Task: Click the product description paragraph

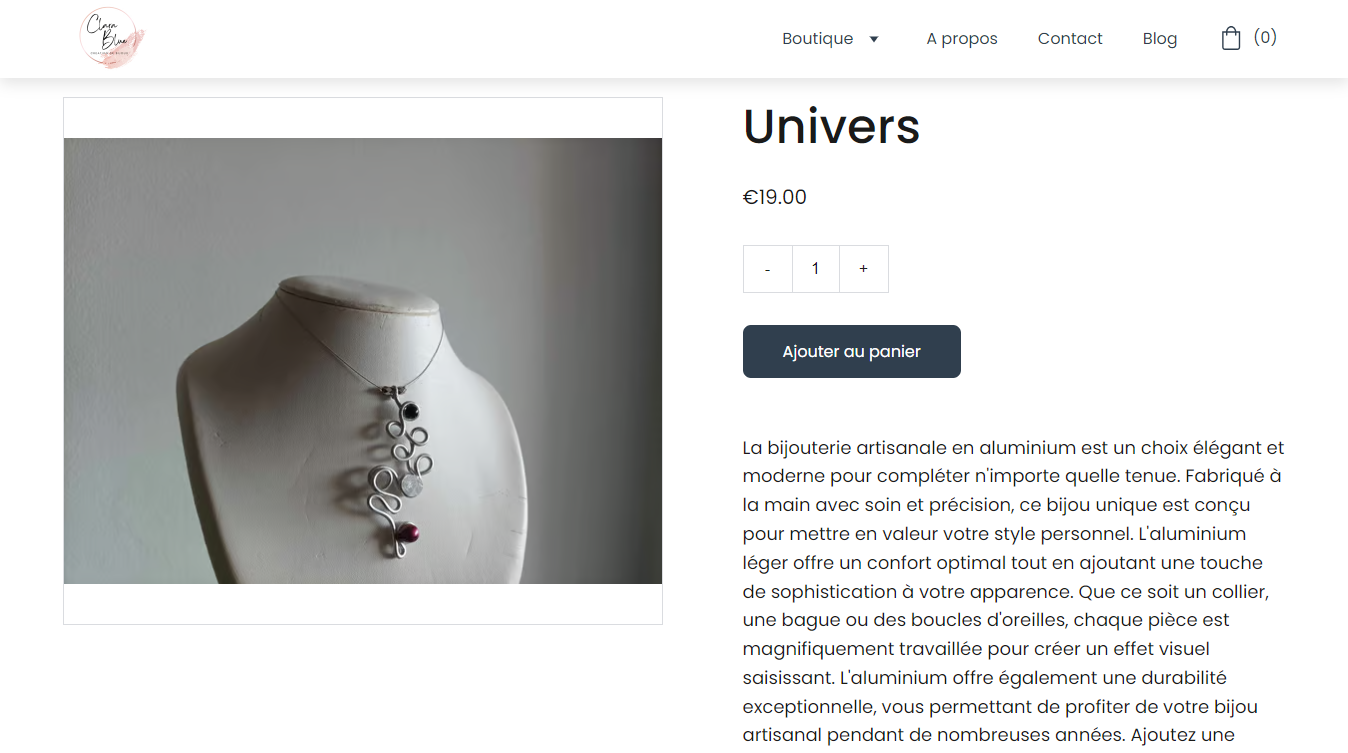Action: (1013, 591)
